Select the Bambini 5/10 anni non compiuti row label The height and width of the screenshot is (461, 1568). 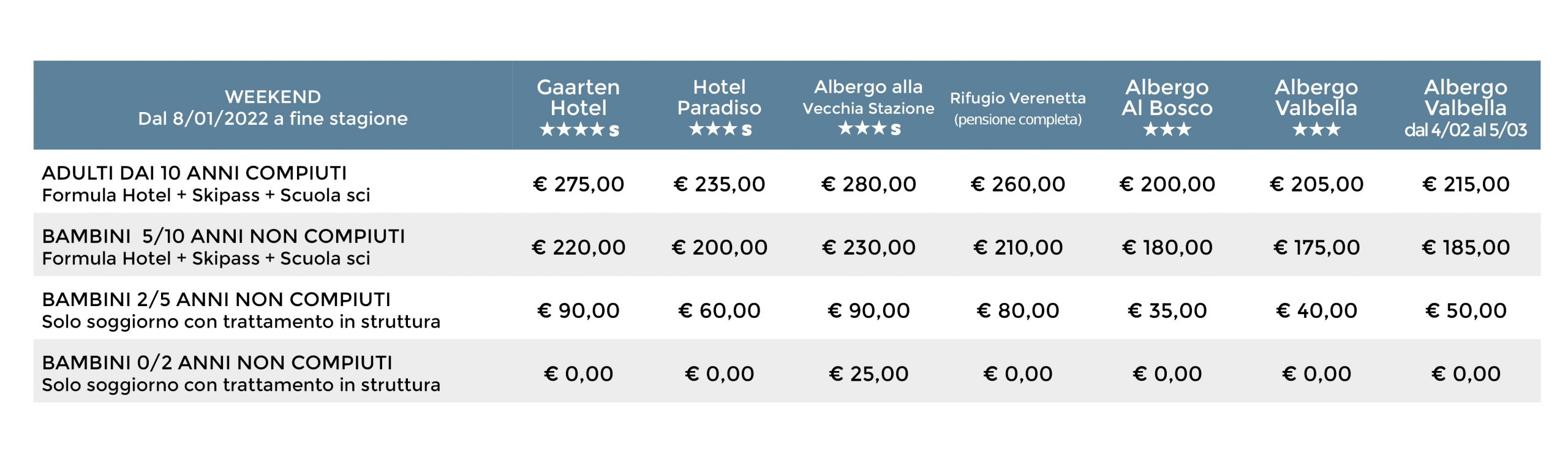coord(224,247)
